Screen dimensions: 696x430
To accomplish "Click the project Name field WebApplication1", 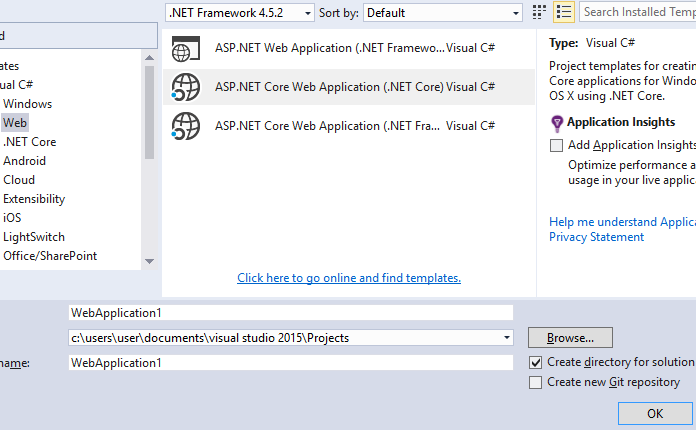I will (291, 313).
